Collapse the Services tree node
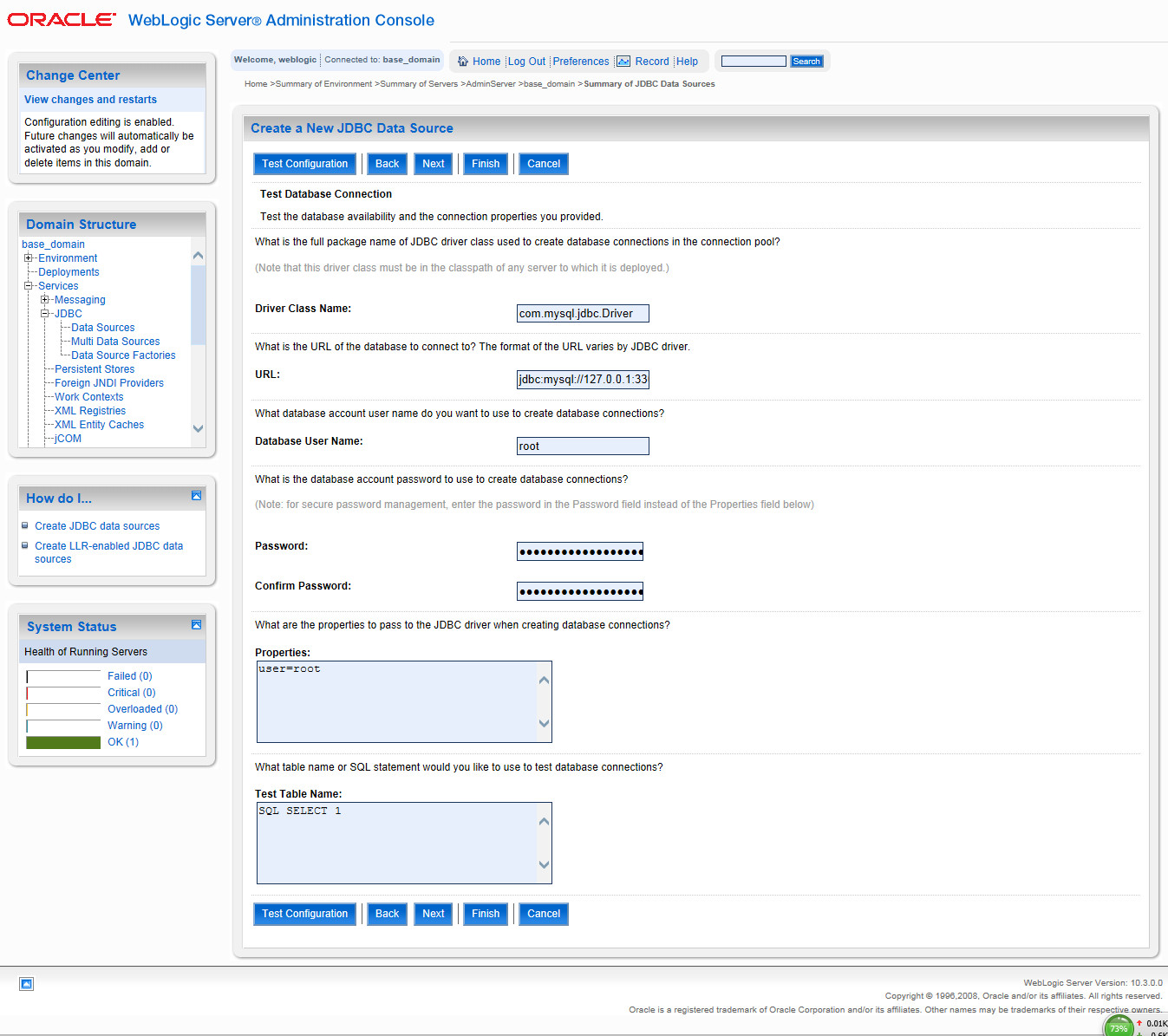The width and height of the screenshot is (1168, 1036). [29, 286]
